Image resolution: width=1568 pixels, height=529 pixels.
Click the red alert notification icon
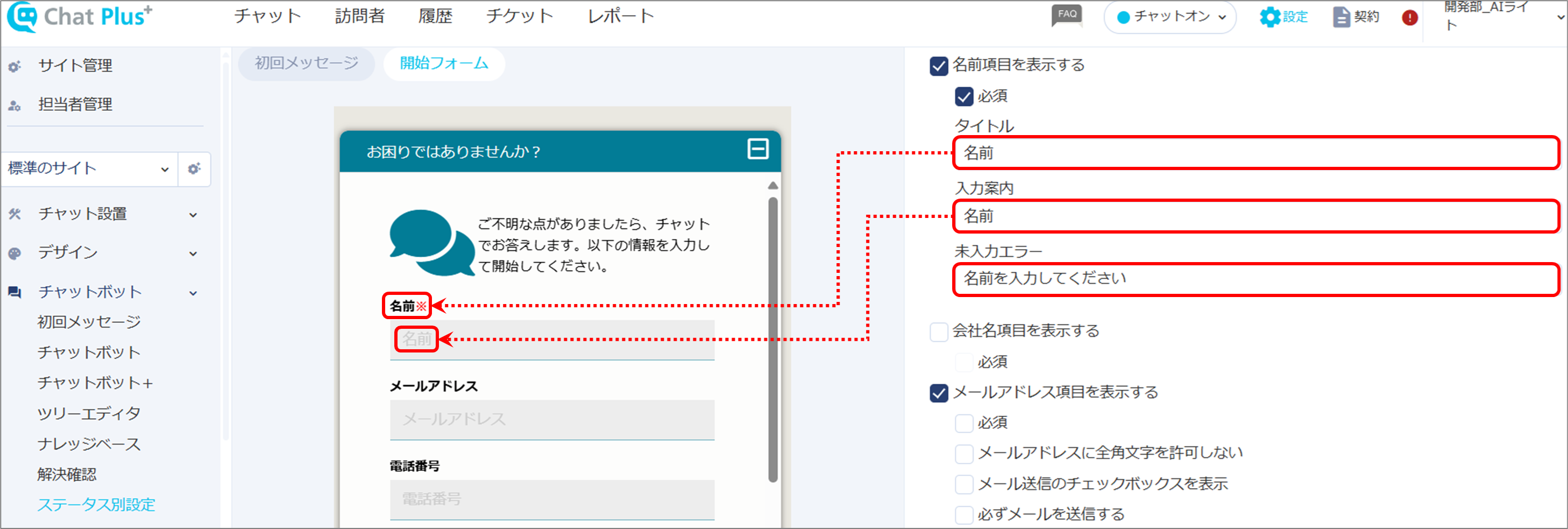coord(1410,18)
